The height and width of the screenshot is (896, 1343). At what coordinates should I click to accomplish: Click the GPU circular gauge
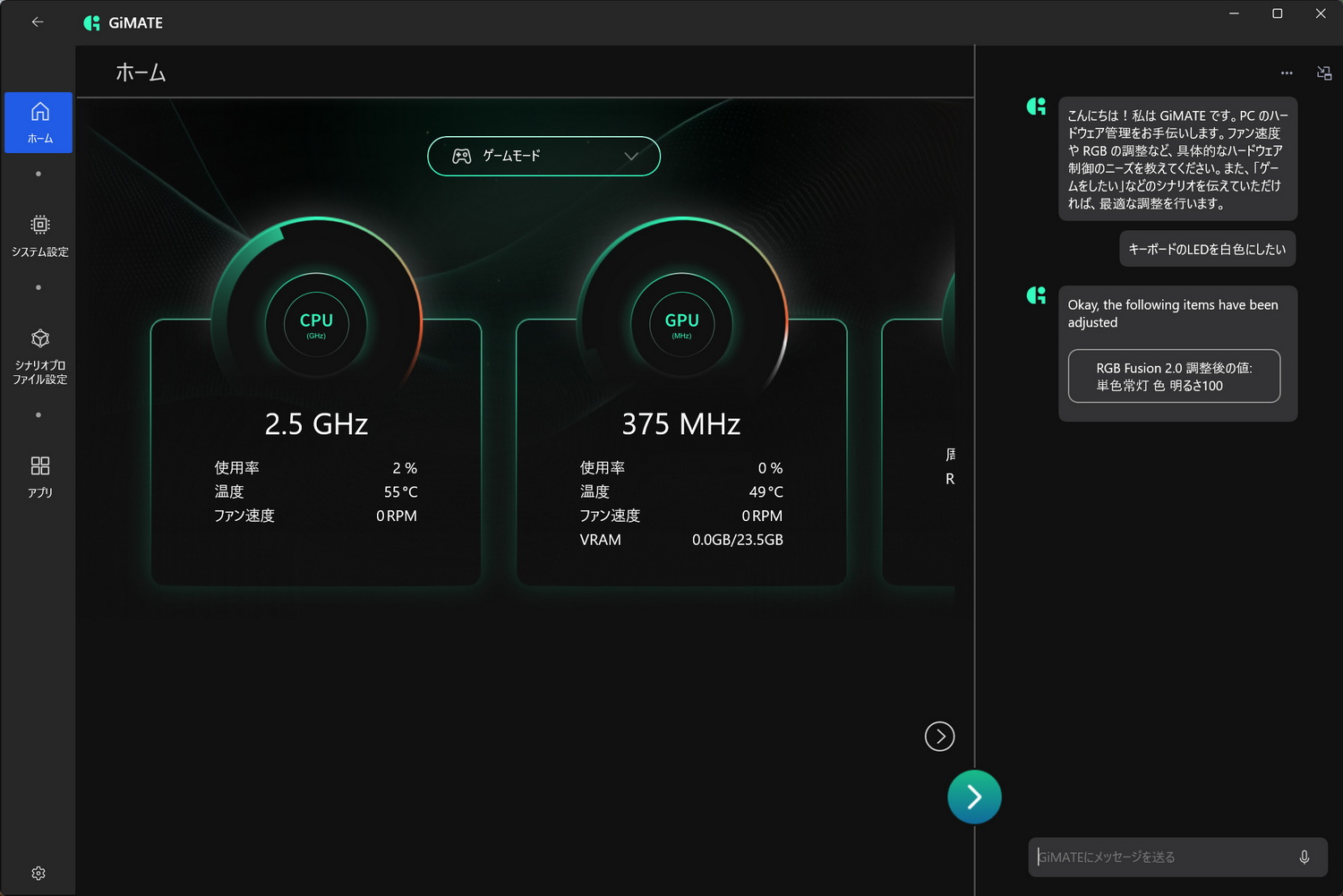681,324
